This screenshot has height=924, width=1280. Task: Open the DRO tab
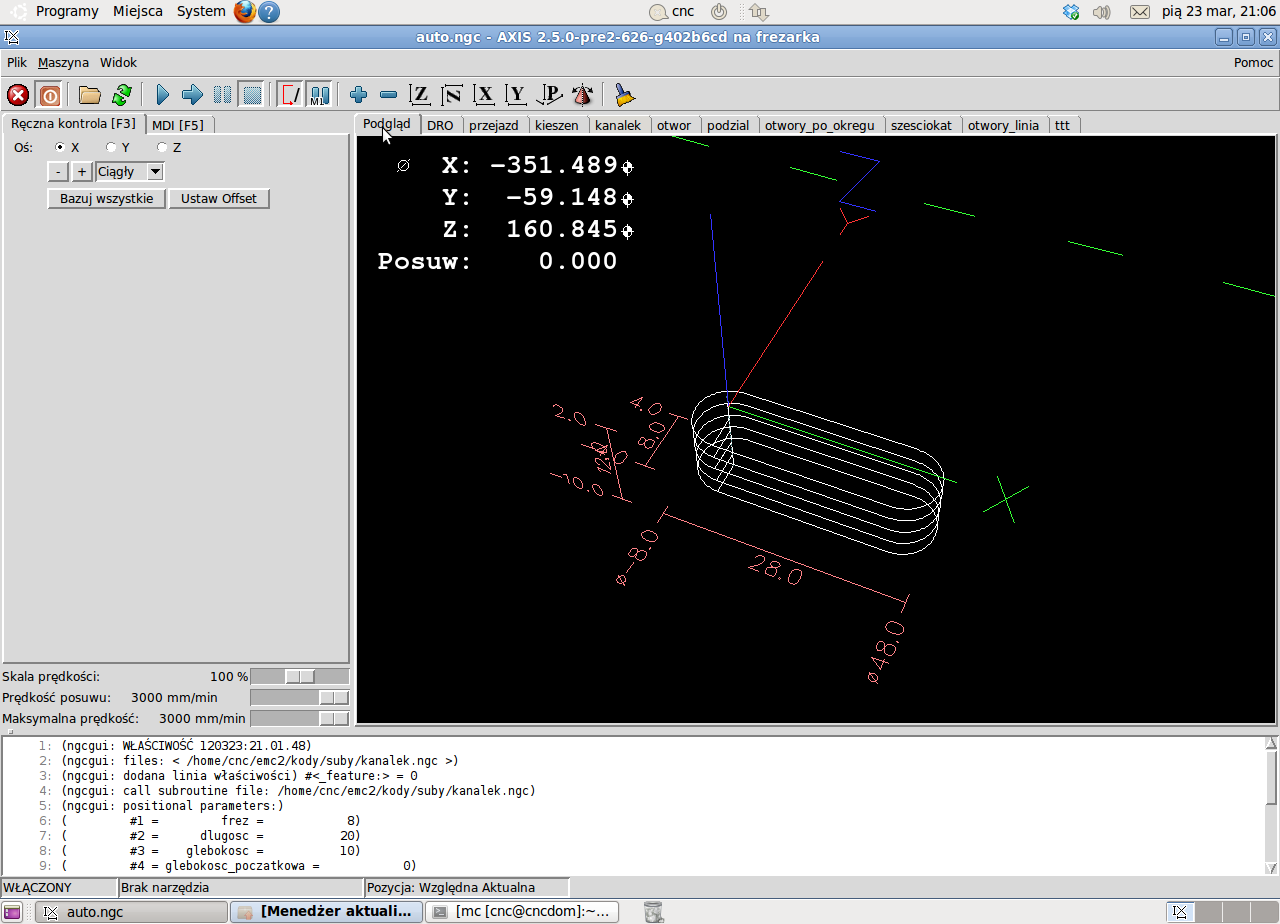[x=440, y=125]
